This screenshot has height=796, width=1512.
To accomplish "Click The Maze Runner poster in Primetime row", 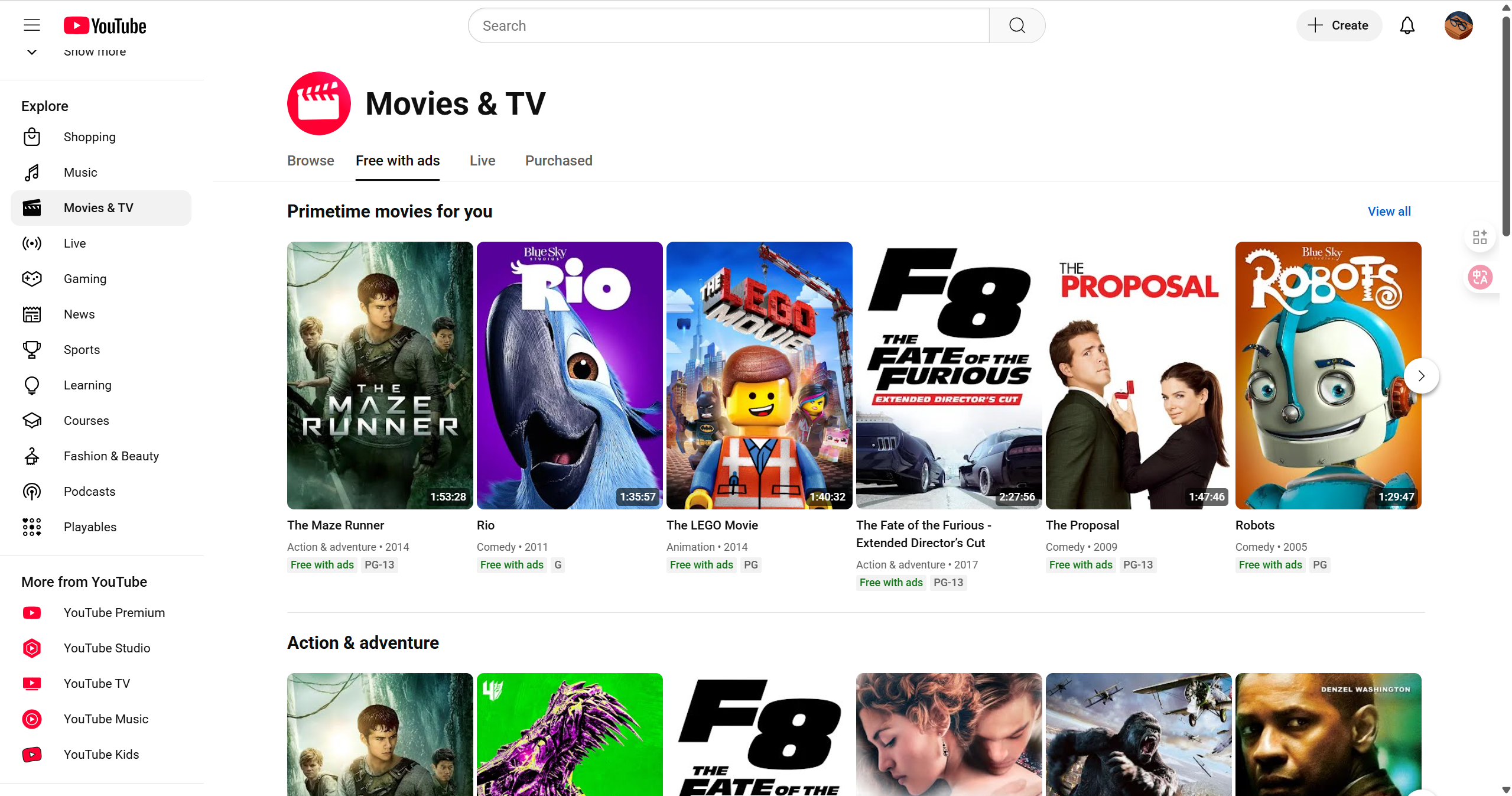I will pyautogui.click(x=380, y=375).
